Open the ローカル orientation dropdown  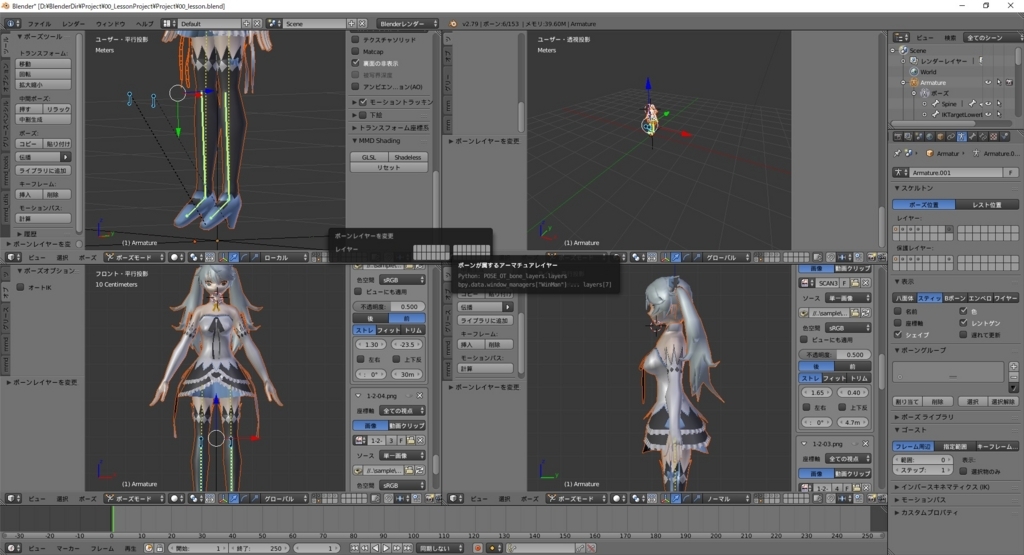pos(284,257)
